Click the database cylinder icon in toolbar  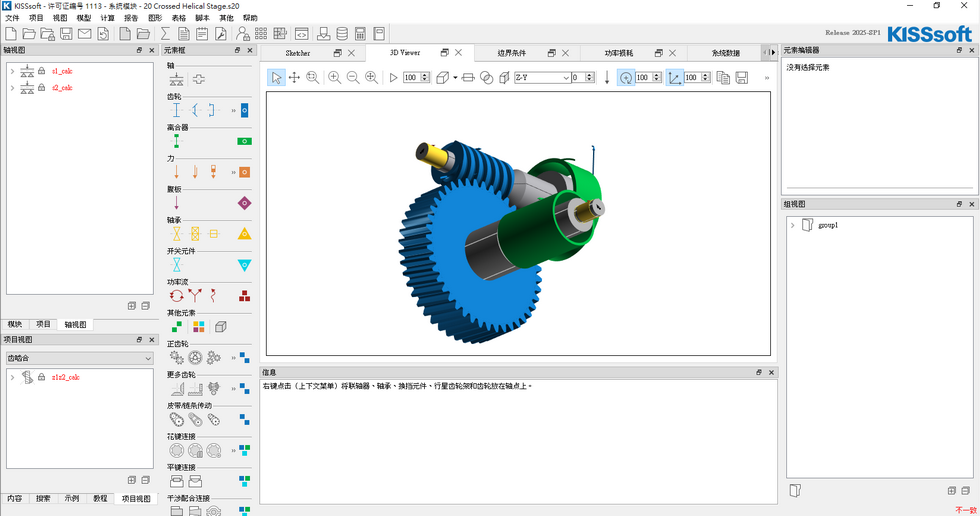point(342,34)
